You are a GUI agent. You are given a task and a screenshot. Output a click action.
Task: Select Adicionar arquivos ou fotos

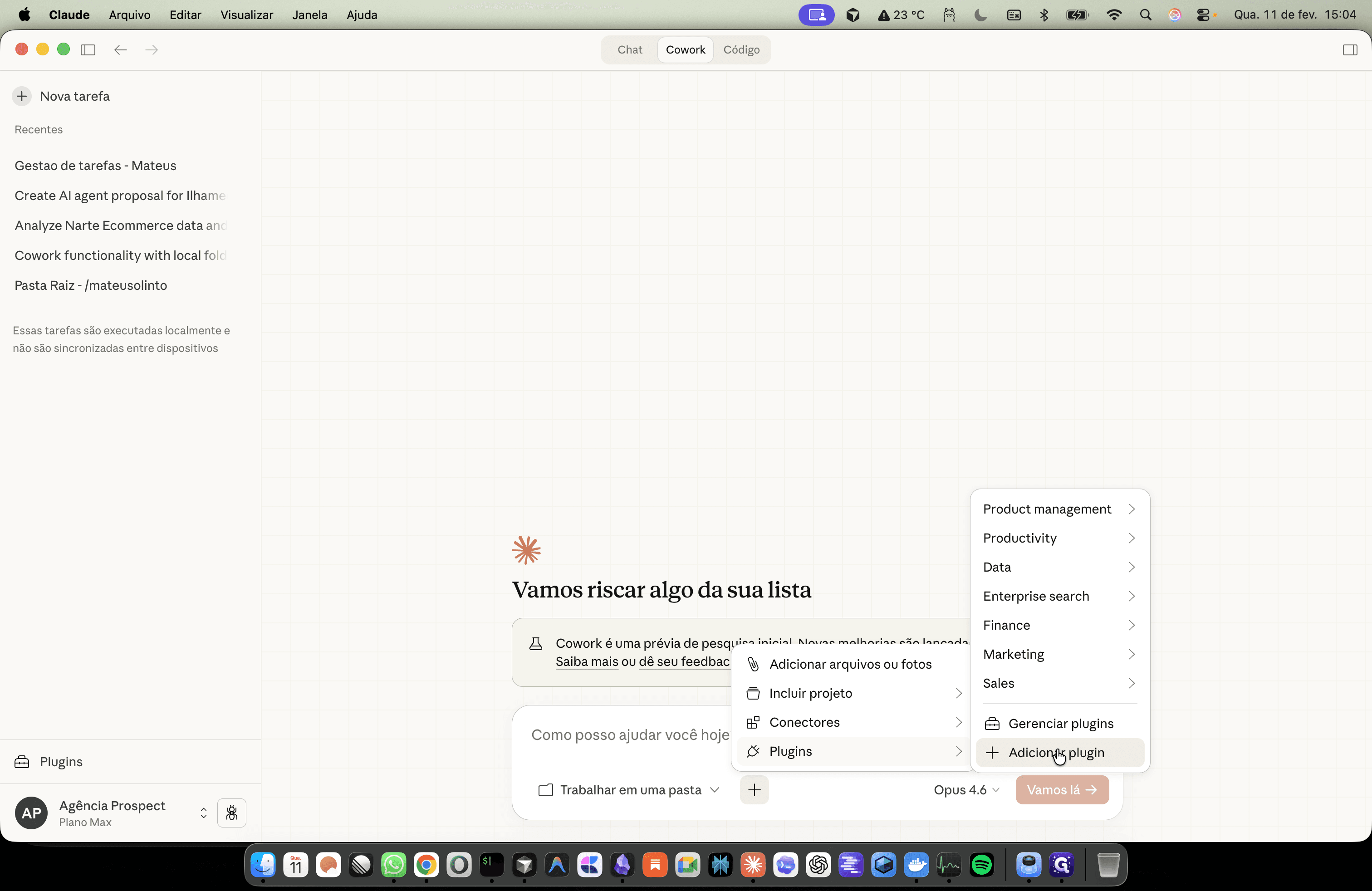tap(851, 664)
